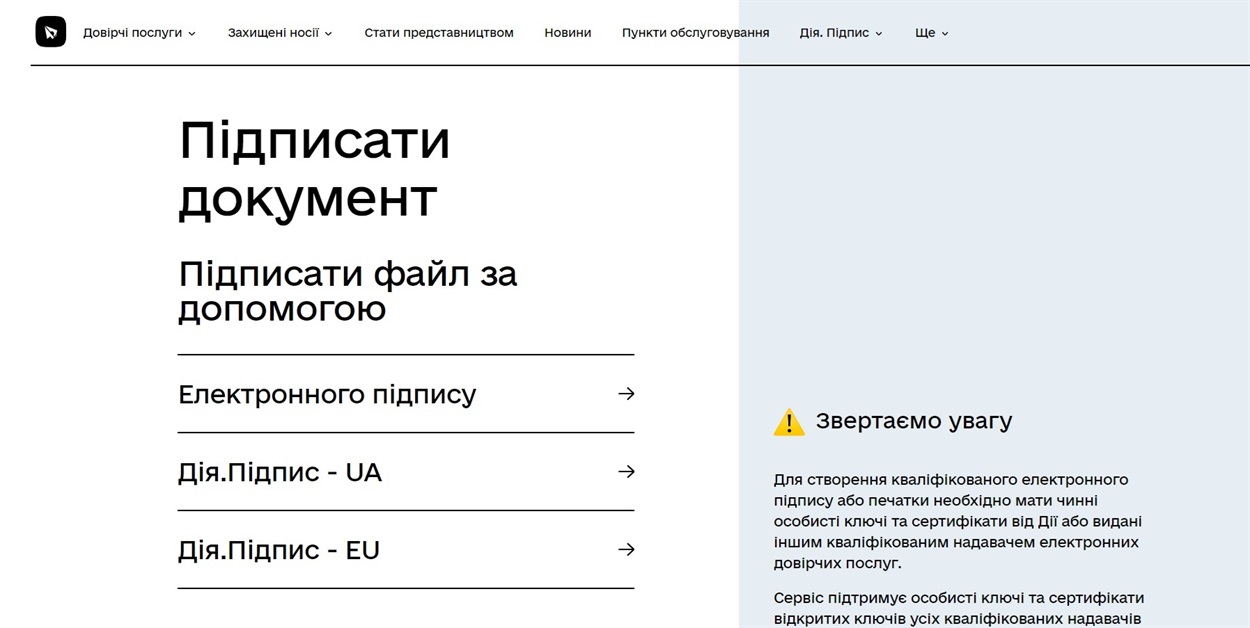Expand the Довірчі послуги menu
Image resolution: width=1250 pixels, height=628 pixels.
click(x=139, y=33)
